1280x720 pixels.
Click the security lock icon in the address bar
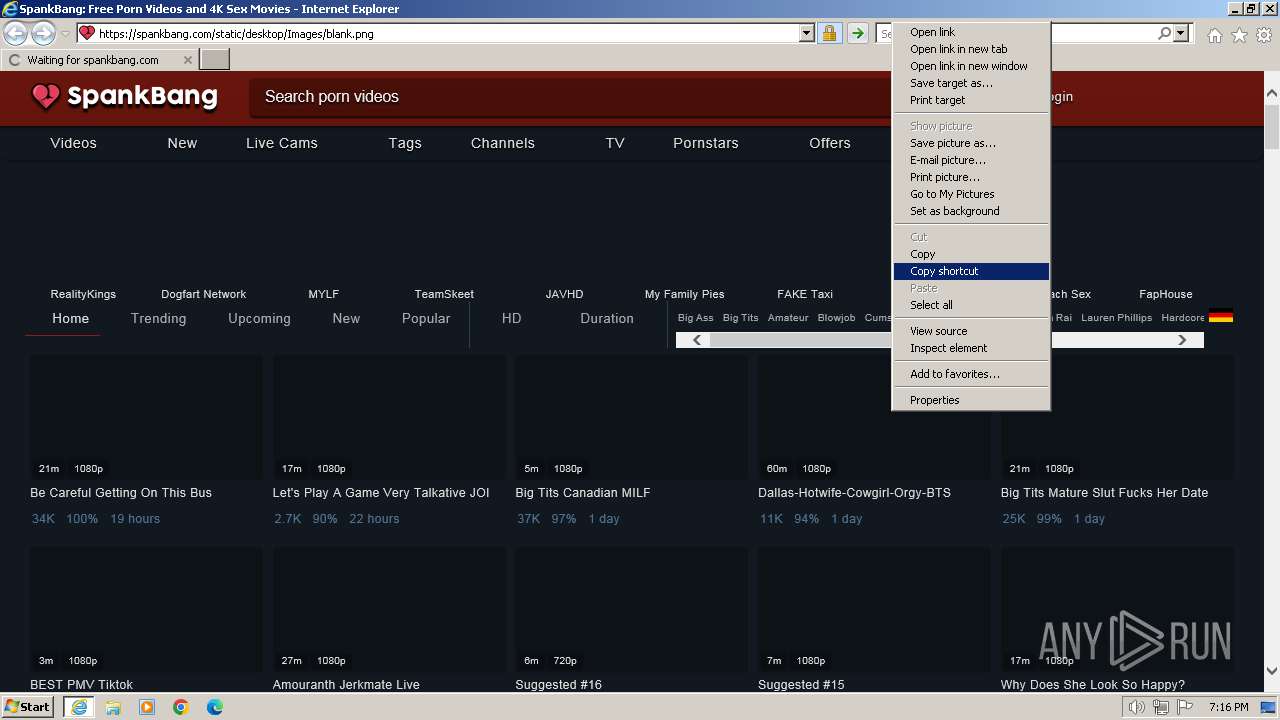(x=829, y=33)
